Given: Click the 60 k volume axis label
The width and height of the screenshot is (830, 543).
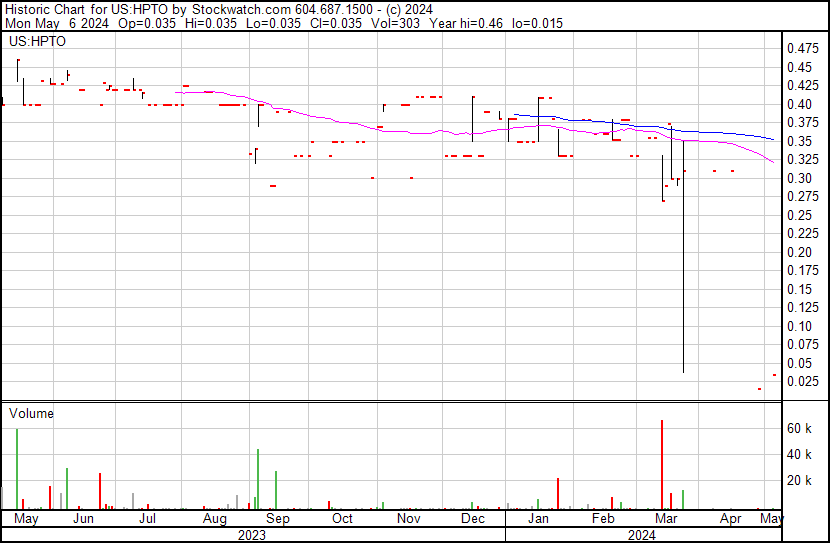Looking at the screenshot, I should [799, 429].
